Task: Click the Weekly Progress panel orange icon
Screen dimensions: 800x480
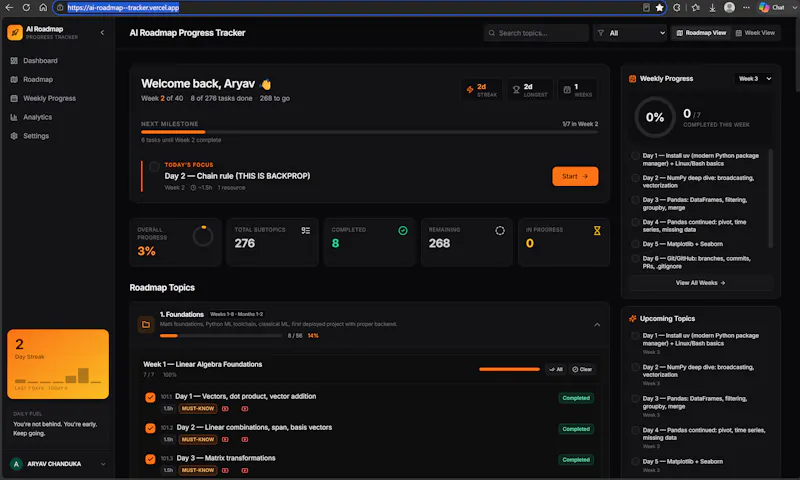Action: 633,79
